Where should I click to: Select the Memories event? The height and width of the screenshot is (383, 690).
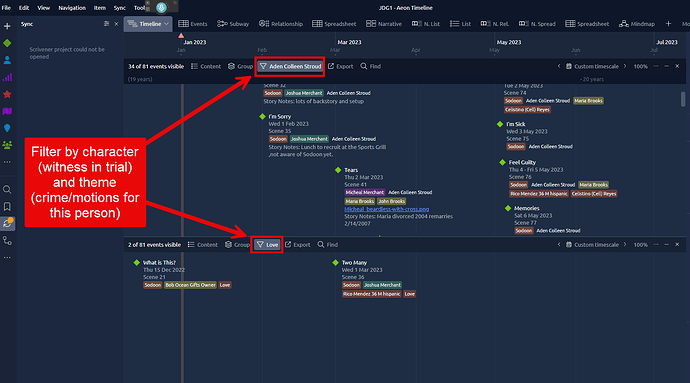[526, 208]
